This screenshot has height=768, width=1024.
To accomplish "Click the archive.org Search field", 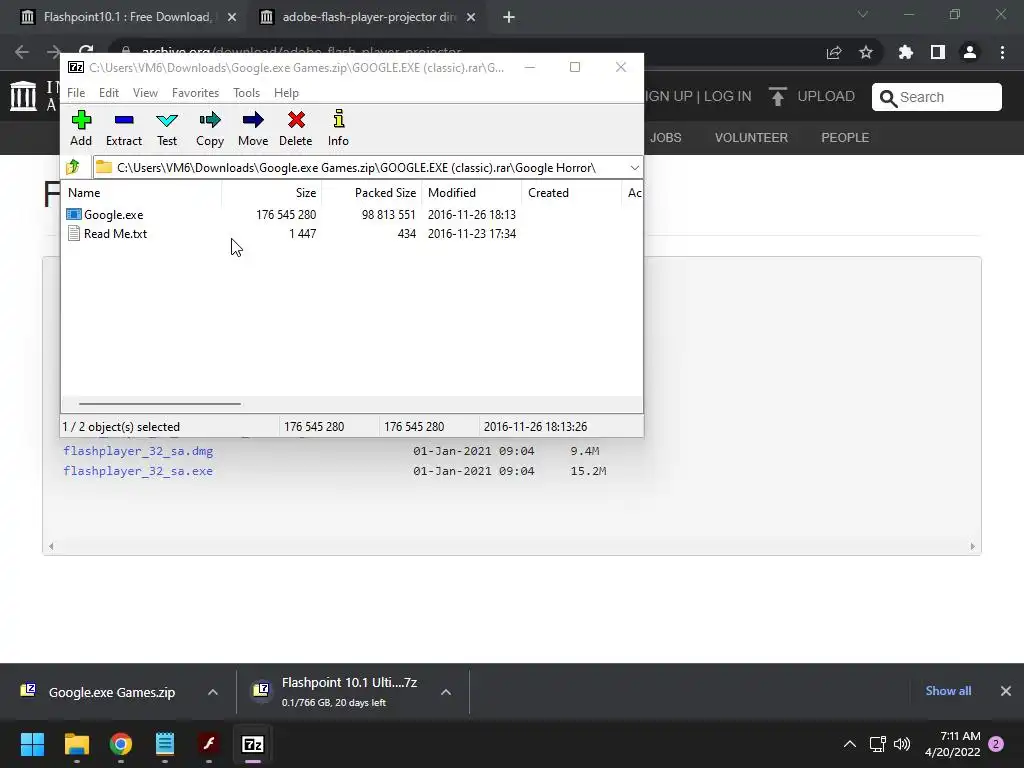I will pos(936,97).
